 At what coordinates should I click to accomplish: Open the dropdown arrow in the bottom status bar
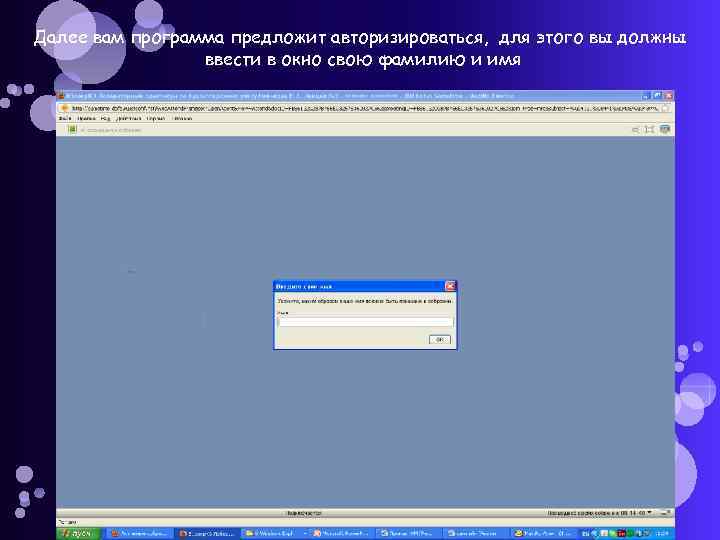pyautogui.click(x=649, y=512)
